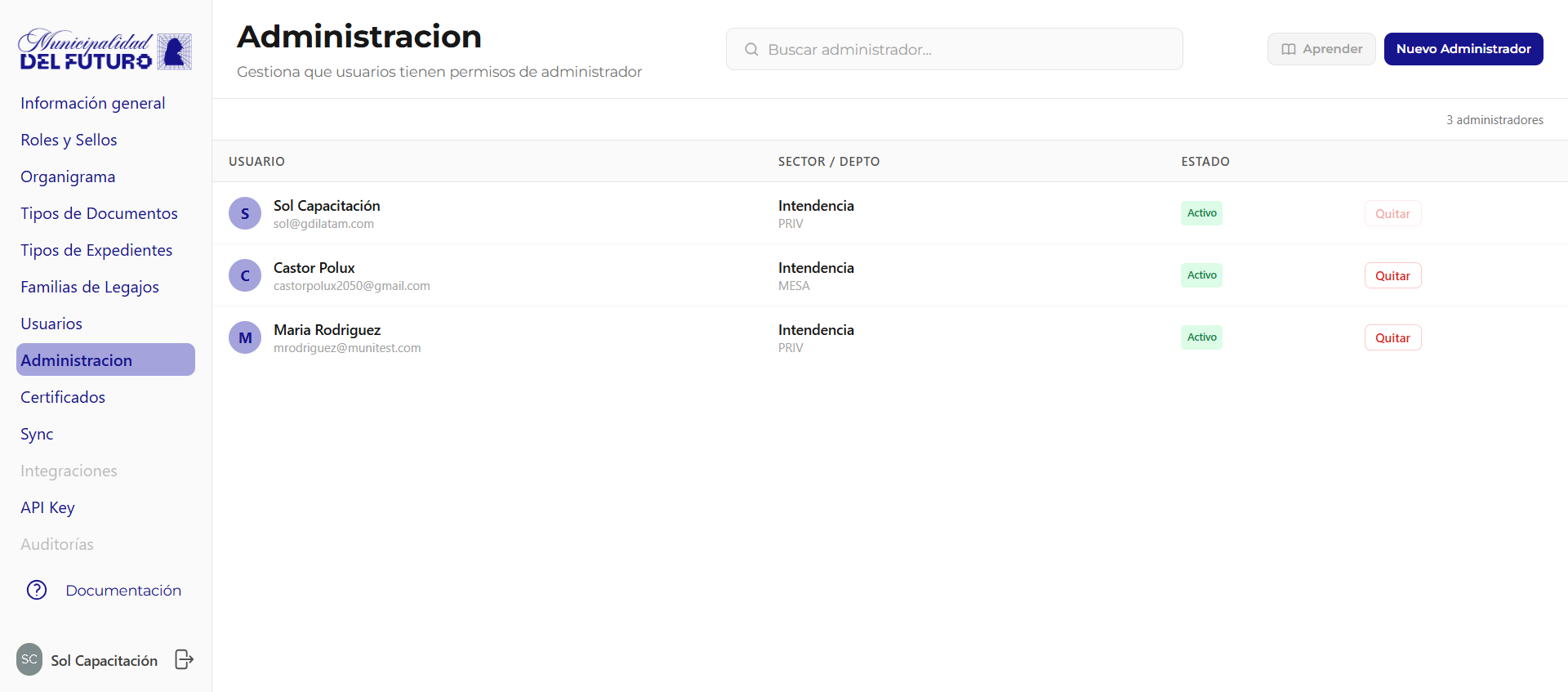Open the Aprender help button
The image size is (1568, 692).
click(x=1321, y=49)
